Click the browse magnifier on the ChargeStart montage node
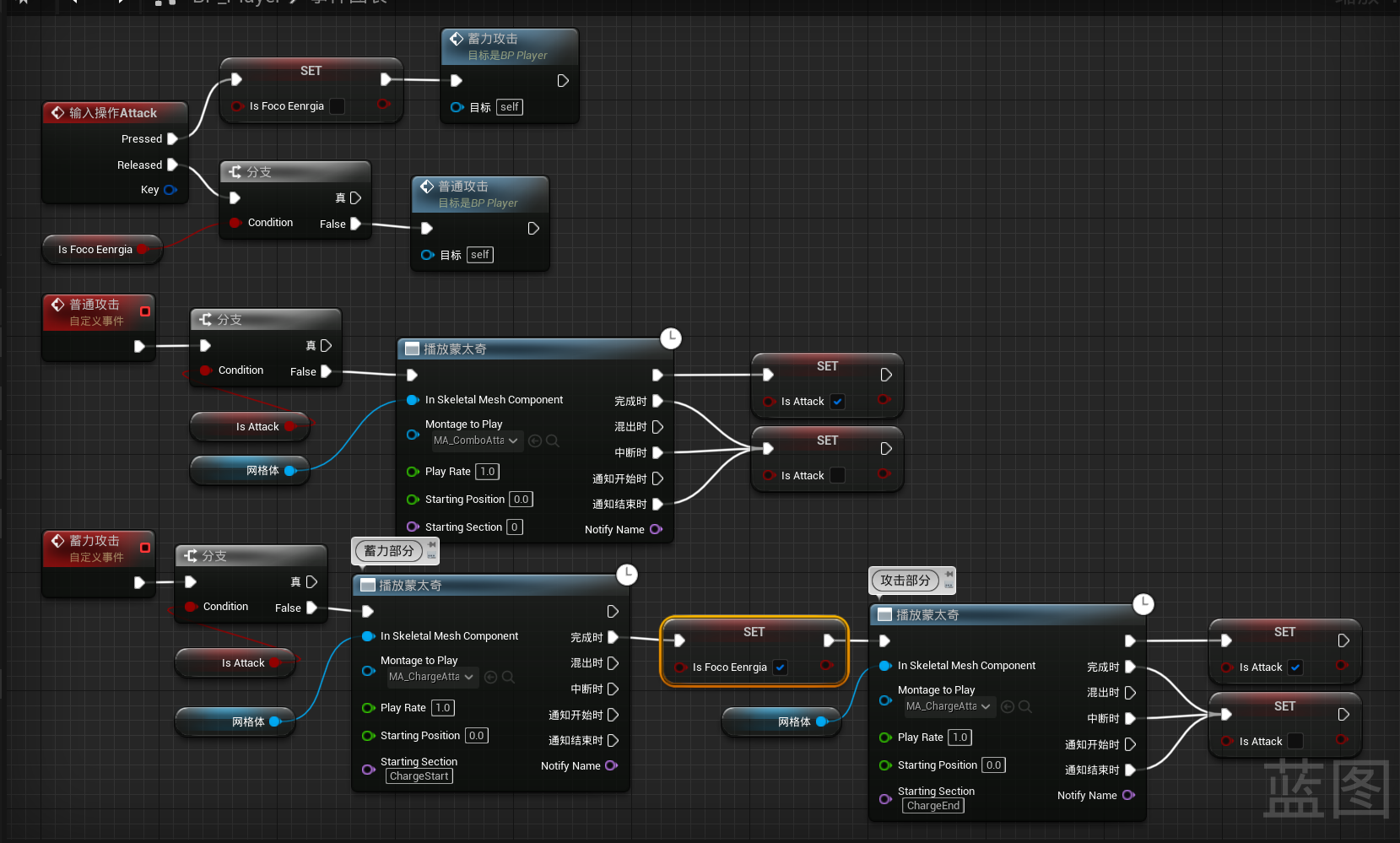The width and height of the screenshot is (1400, 843). pyautogui.click(x=508, y=677)
